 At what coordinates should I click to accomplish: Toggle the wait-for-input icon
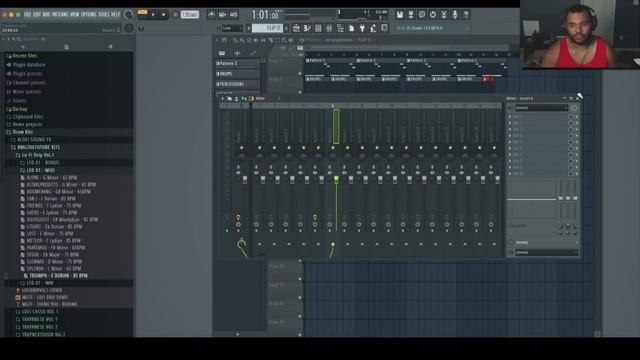click(222, 15)
